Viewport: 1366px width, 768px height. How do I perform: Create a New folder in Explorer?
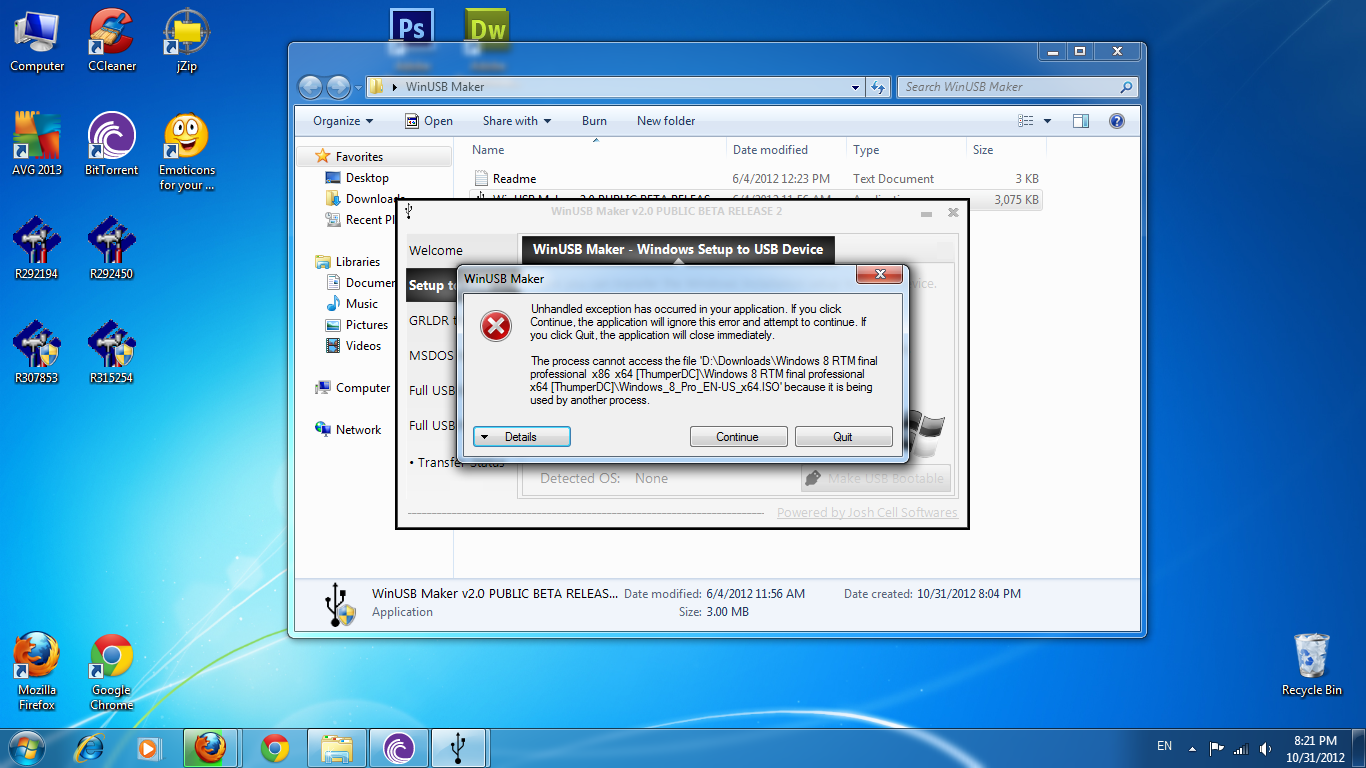pos(666,121)
